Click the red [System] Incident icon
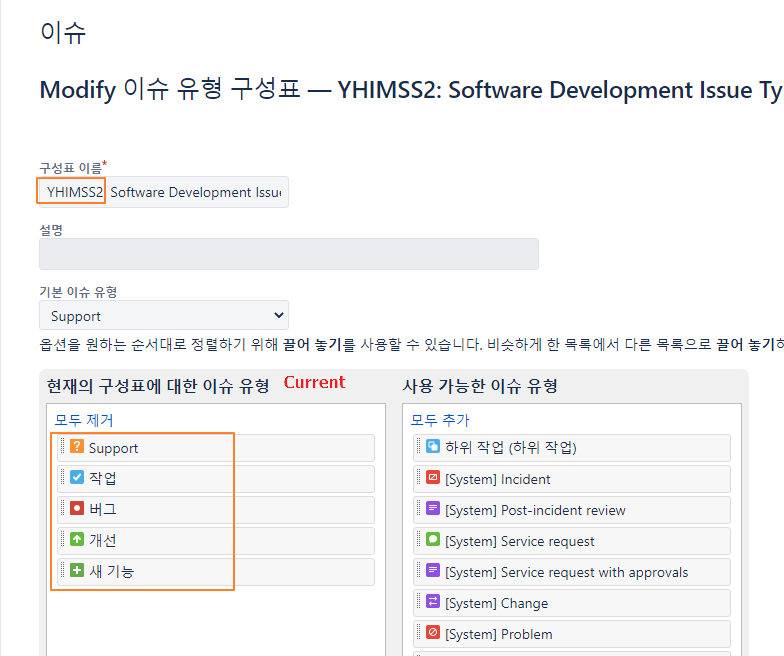Image resolution: width=784 pixels, height=656 pixels. pos(432,477)
